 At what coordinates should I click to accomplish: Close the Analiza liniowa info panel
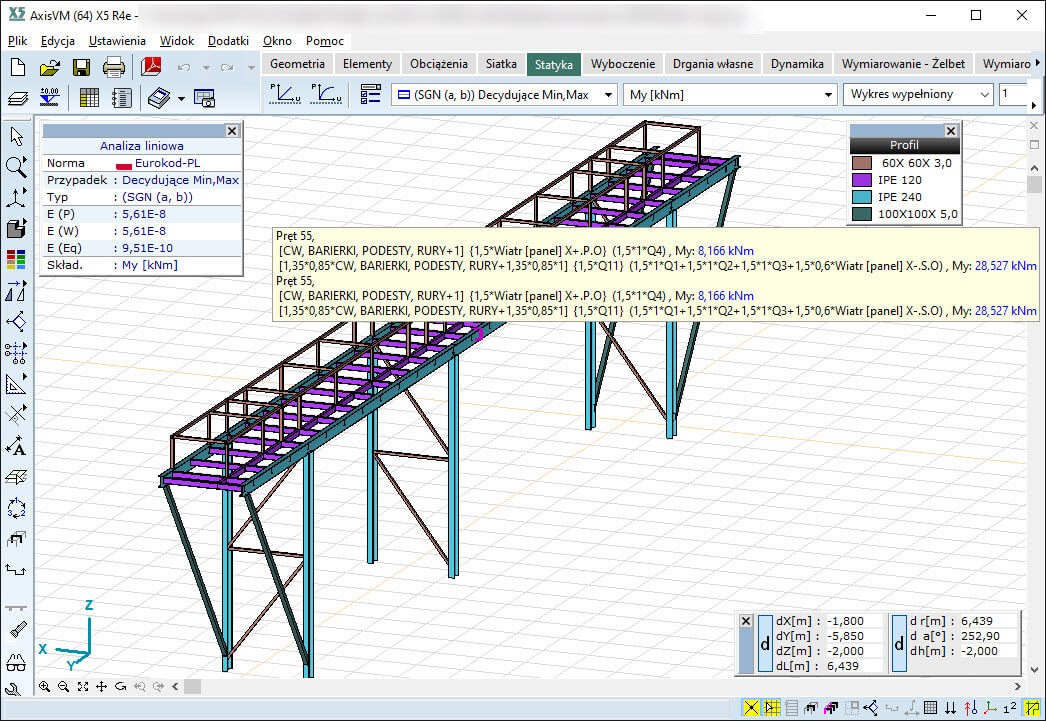[232, 131]
